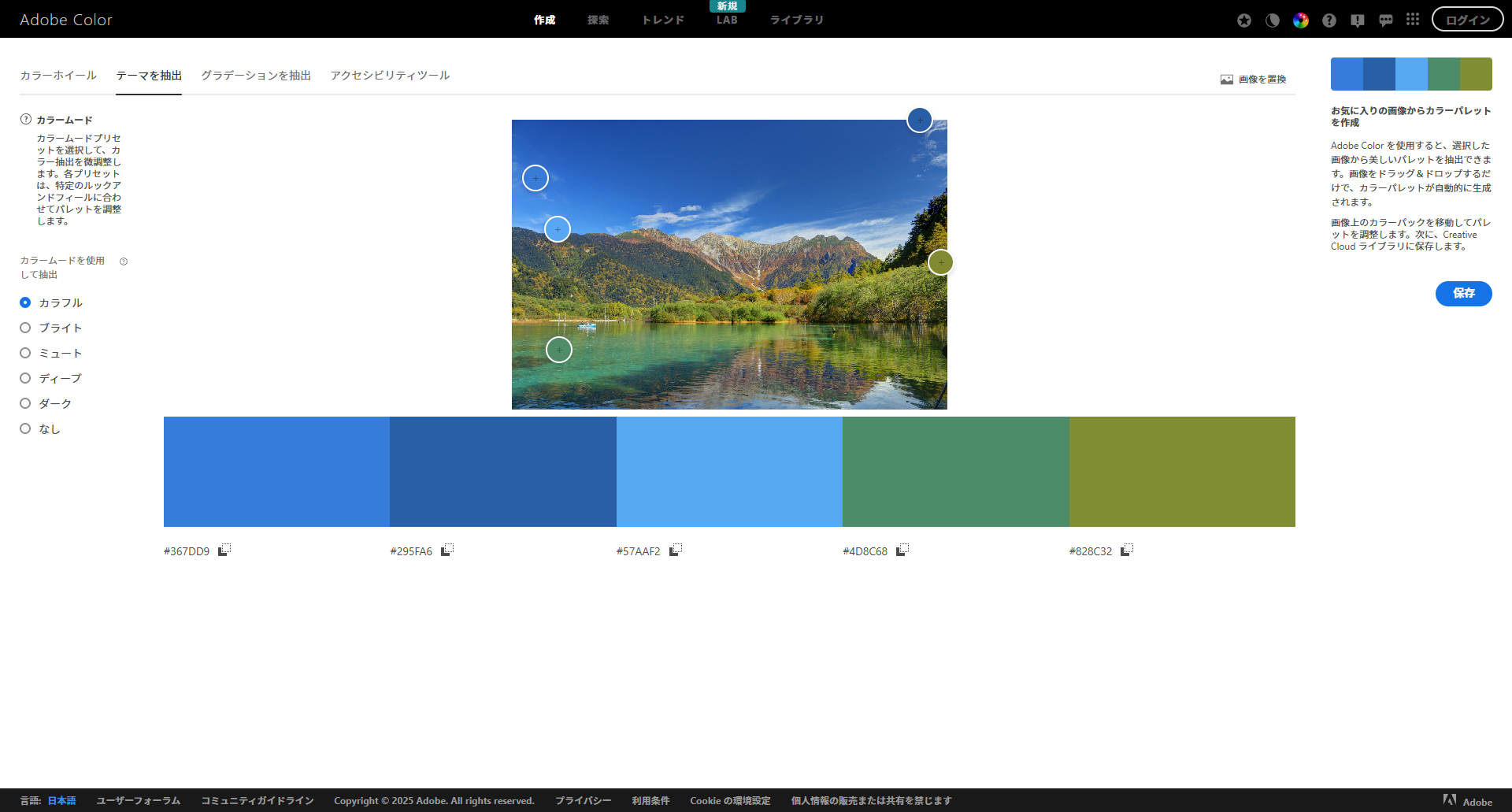Choose the ダーク color mood
Viewport: 1512px width, 812px height.
tap(25, 403)
